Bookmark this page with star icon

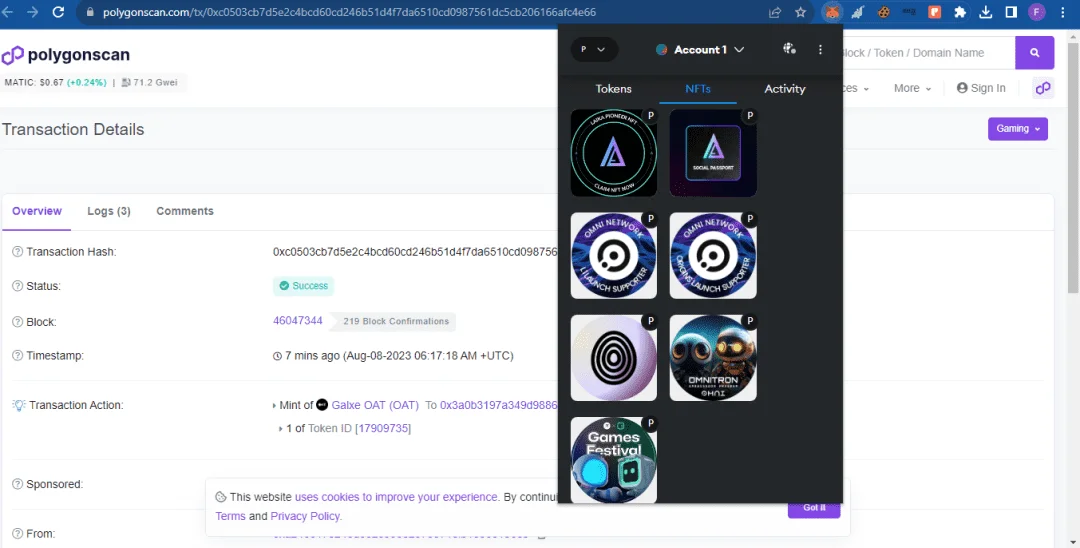pyautogui.click(x=800, y=12)
